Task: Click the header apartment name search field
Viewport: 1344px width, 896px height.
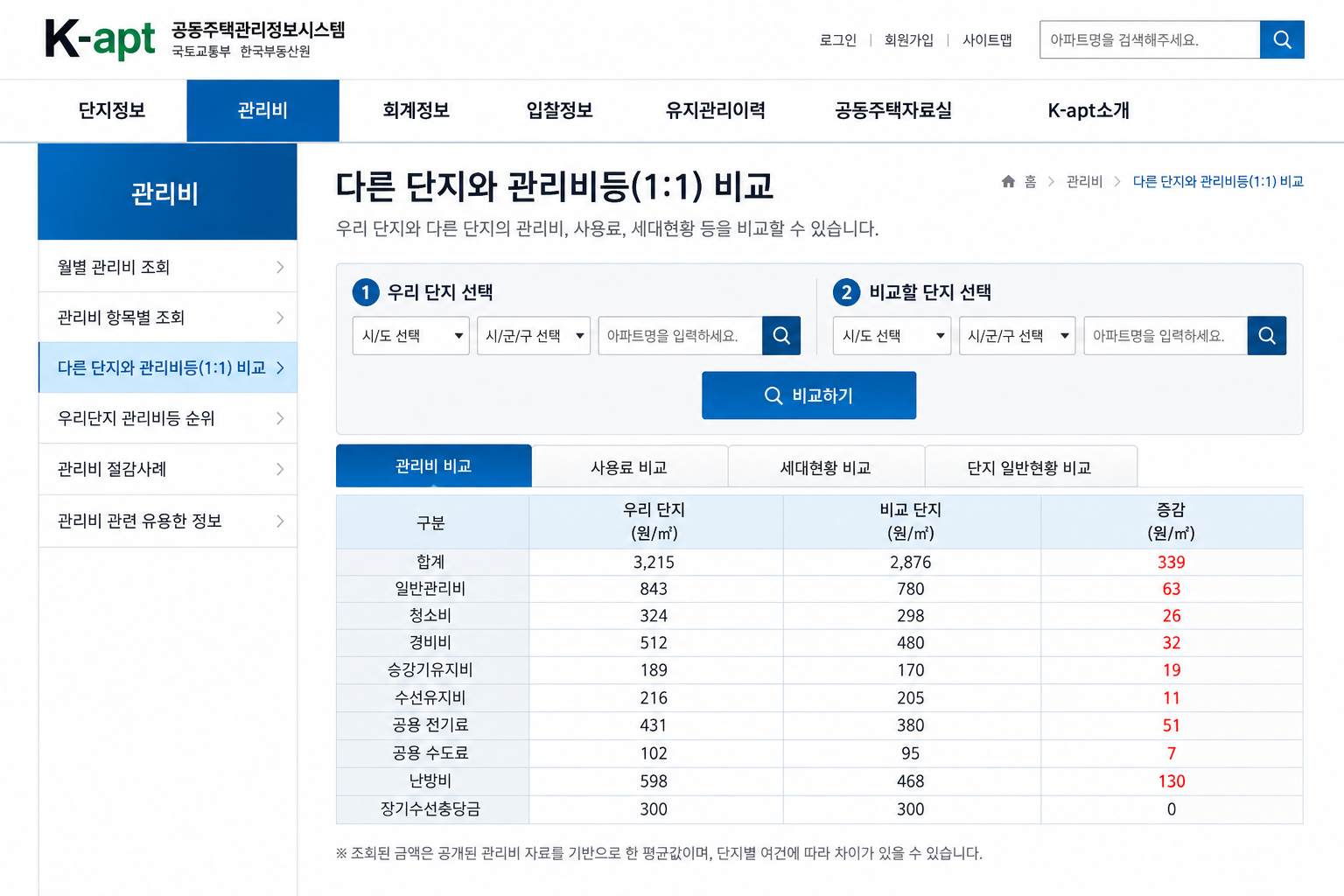Action: click(x=1150, y=39)
